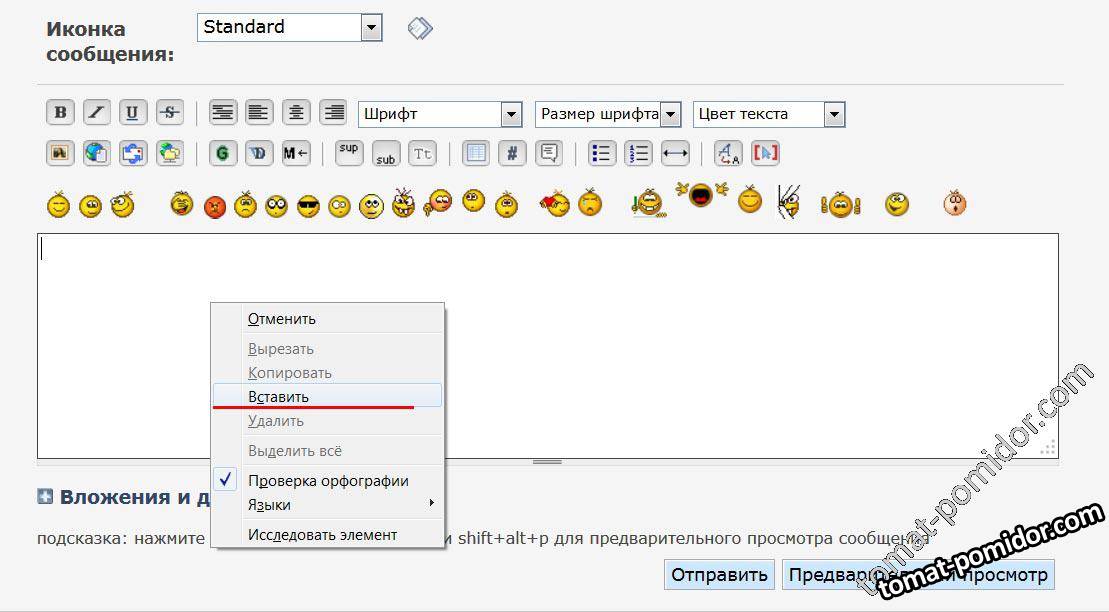Click the underline formatting icon
This screenshot has width=1109, height=612.
click(133, 113)
